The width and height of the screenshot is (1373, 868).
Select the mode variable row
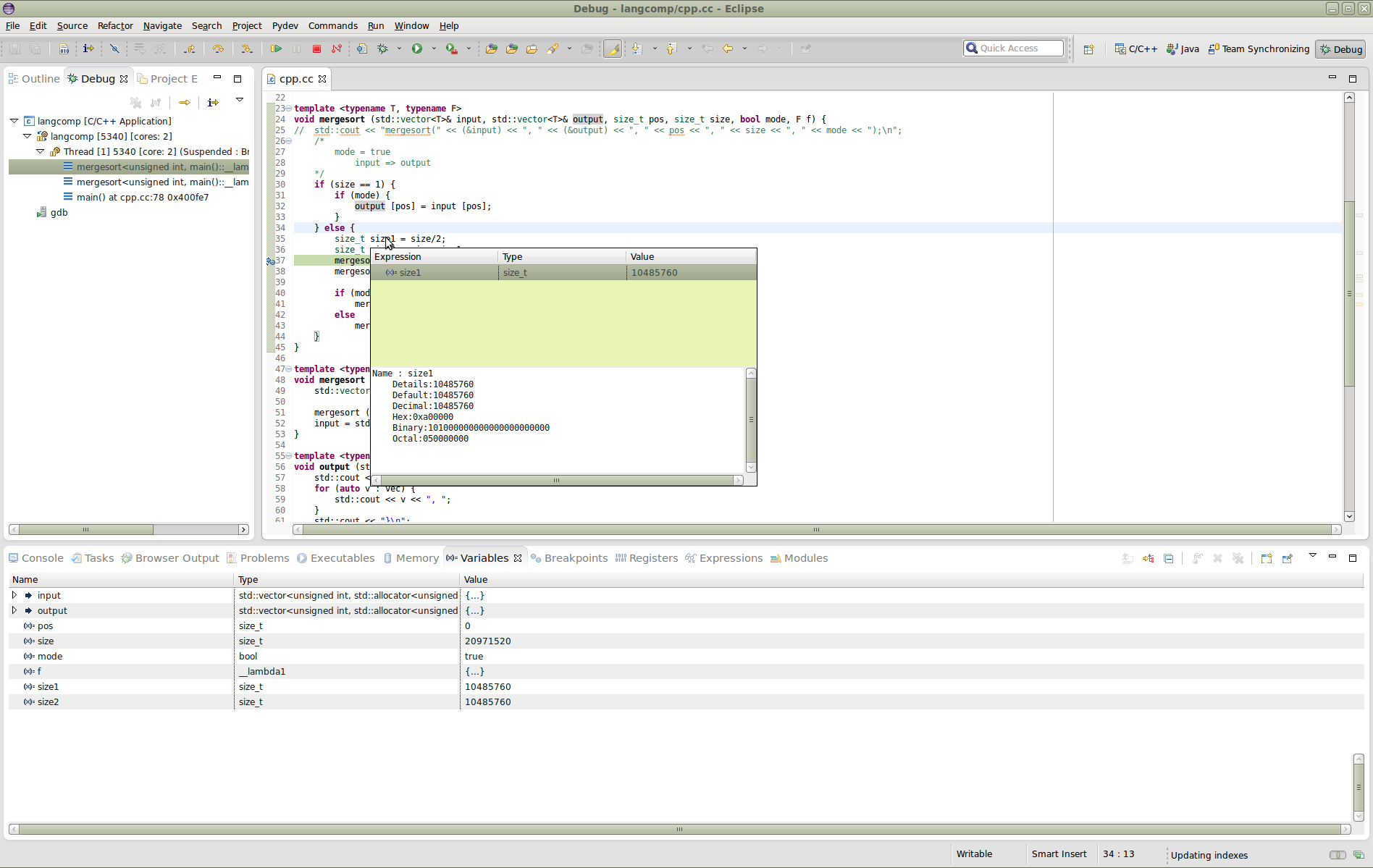685,656
